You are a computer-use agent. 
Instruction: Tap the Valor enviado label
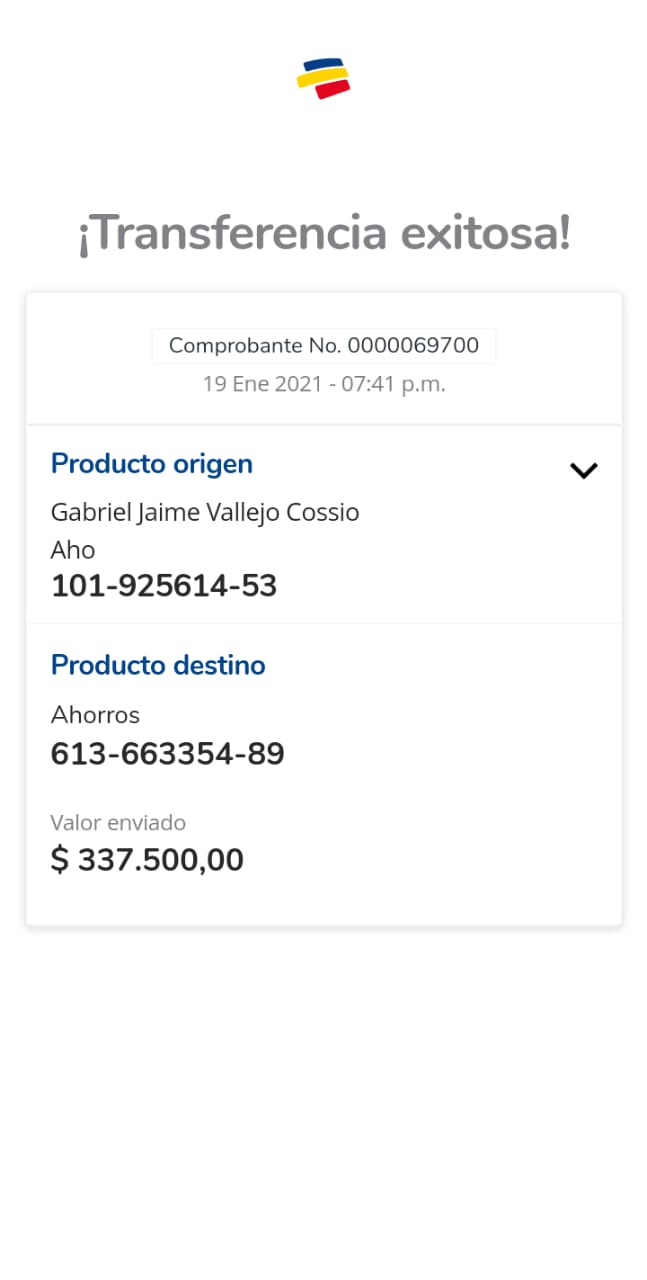click(118, 823)
